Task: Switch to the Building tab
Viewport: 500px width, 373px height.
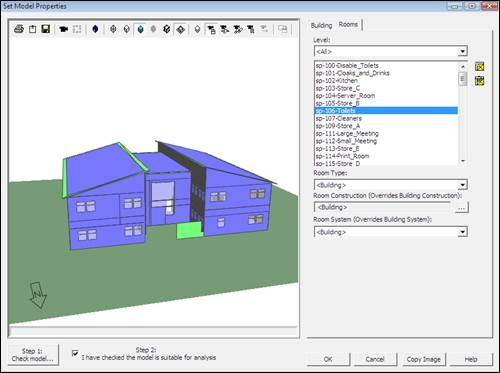Action: pos(321,25)
